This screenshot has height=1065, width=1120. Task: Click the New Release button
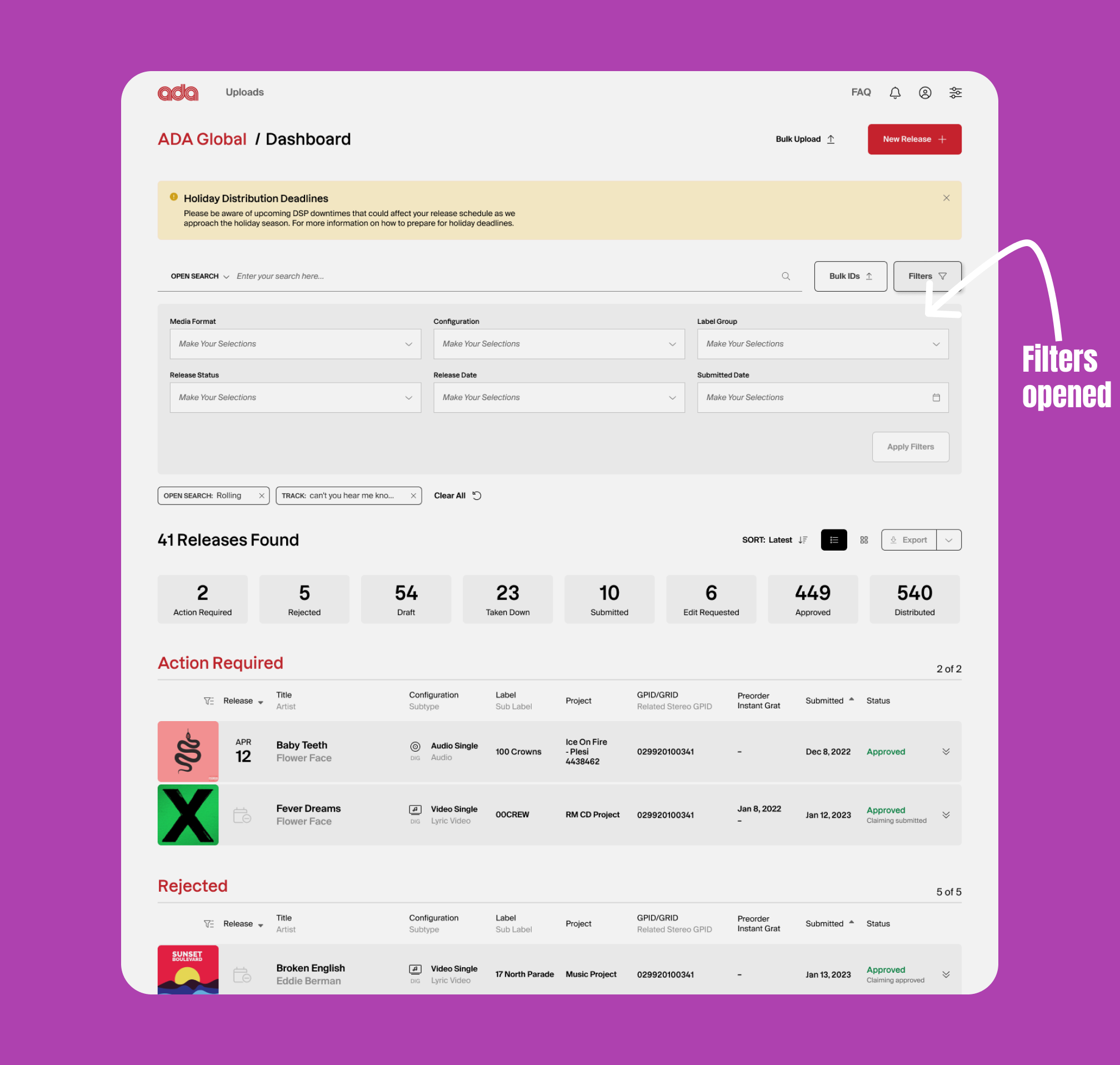click(x=914, y=139)
